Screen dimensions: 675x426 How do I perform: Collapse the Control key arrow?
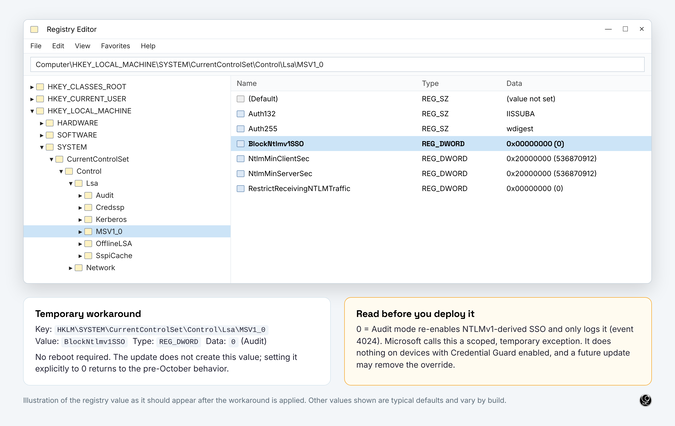(x=61, y=171)
